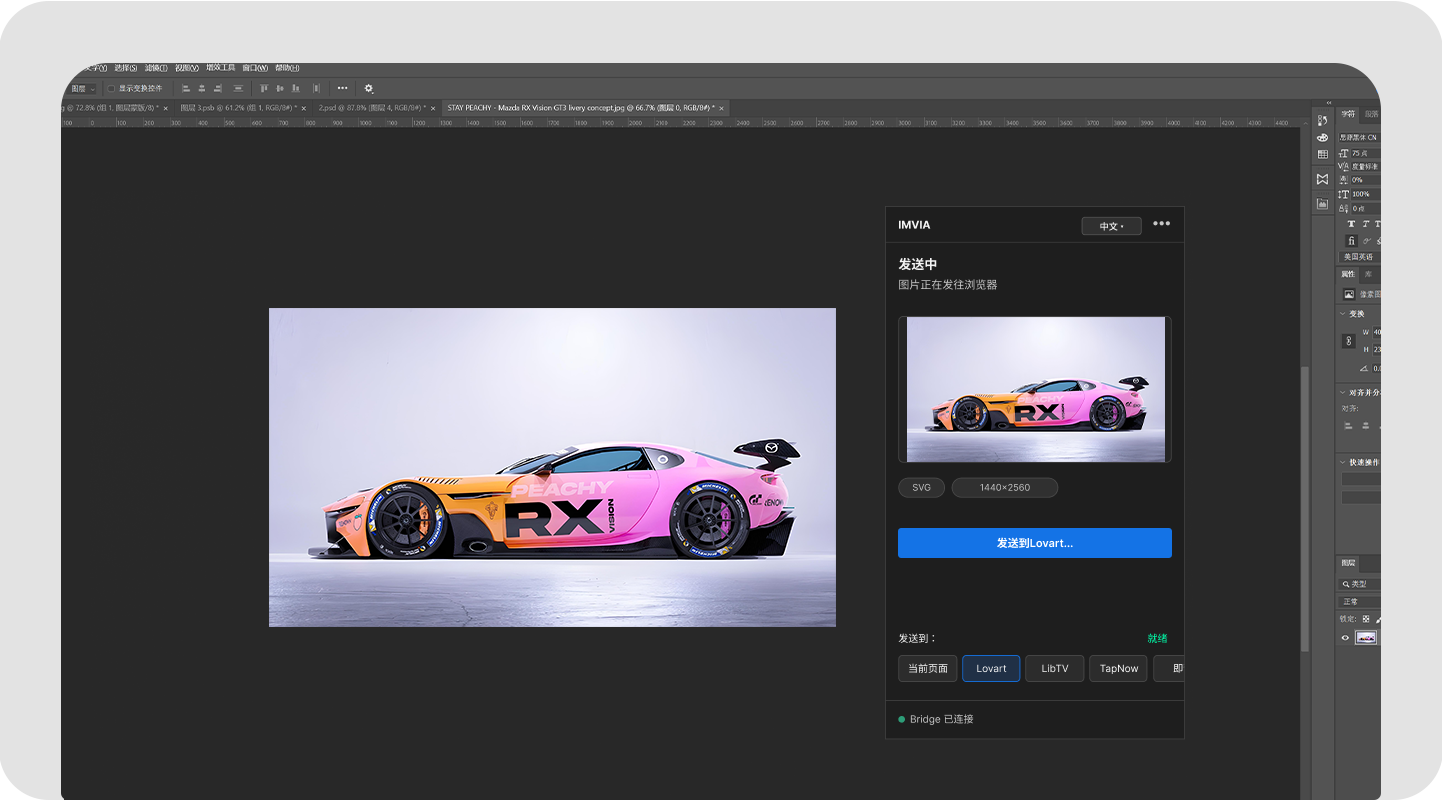Click the distribute horizontally icon in options bar

pos(316,89)
